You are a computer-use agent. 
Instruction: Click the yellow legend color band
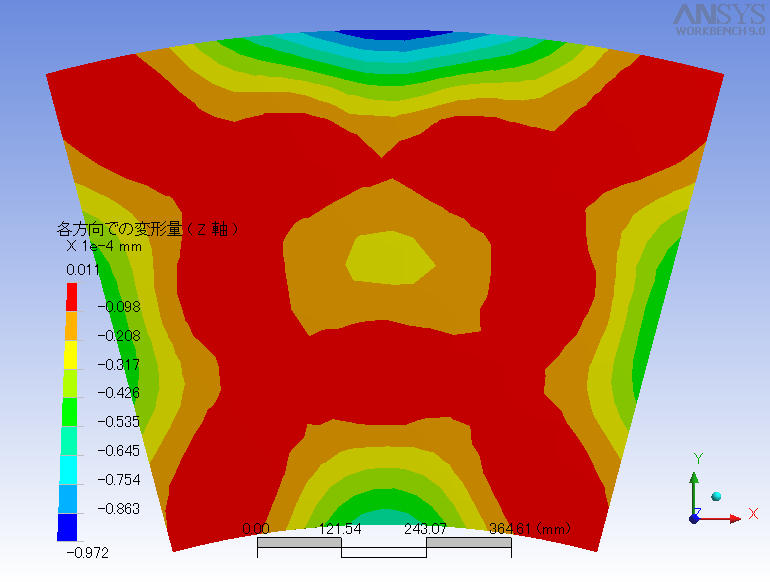click(x=71, y=355)
